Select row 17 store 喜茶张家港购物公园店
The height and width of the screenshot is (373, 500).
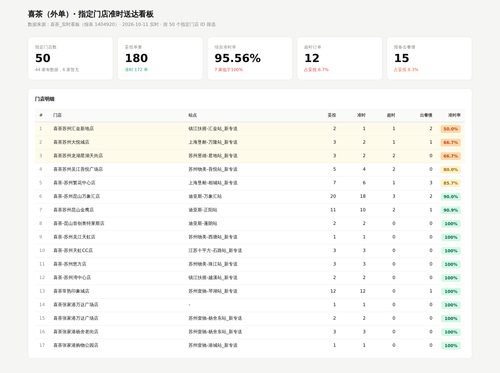tap(76, 345)
